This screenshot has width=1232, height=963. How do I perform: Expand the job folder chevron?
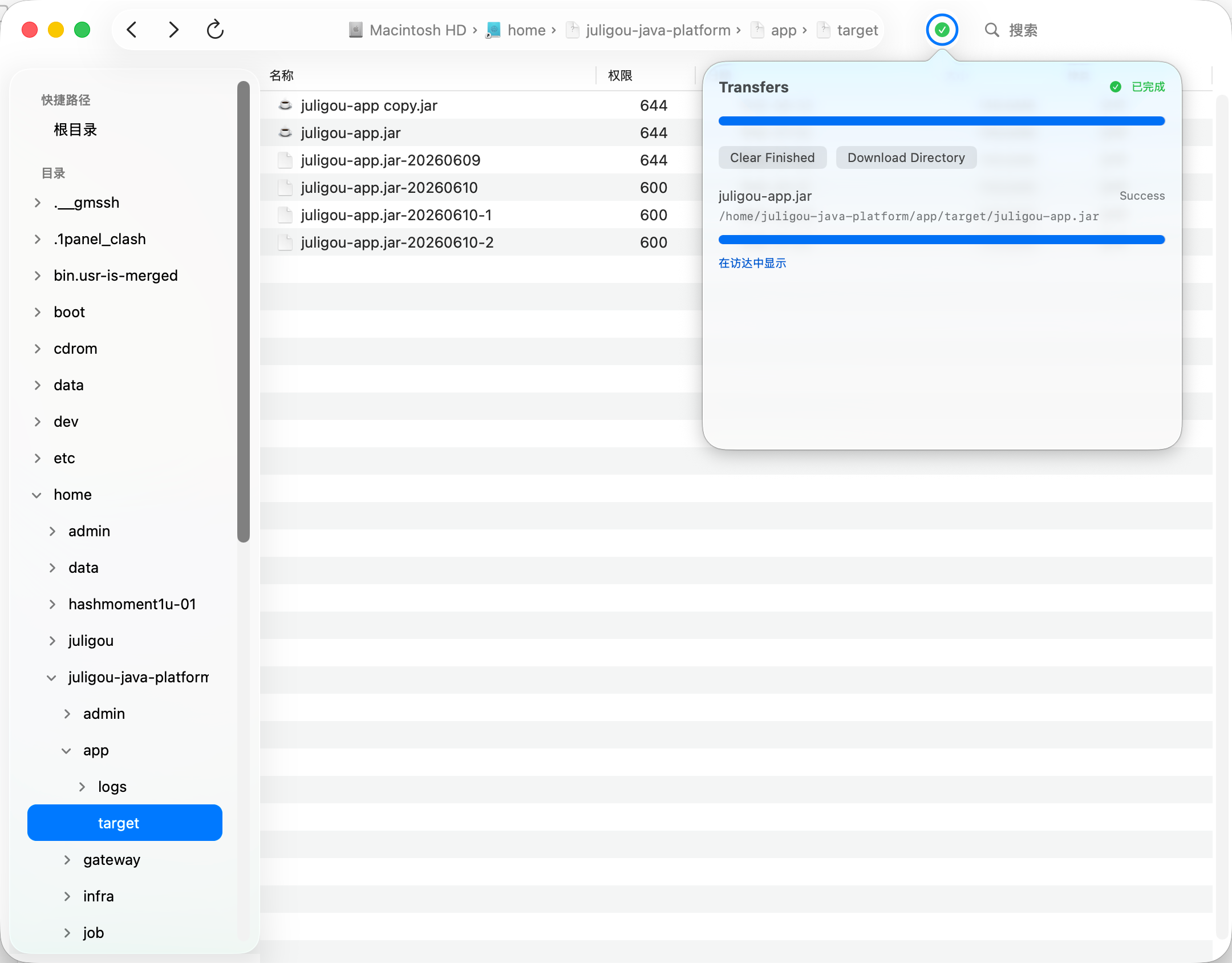pos(67,933)
